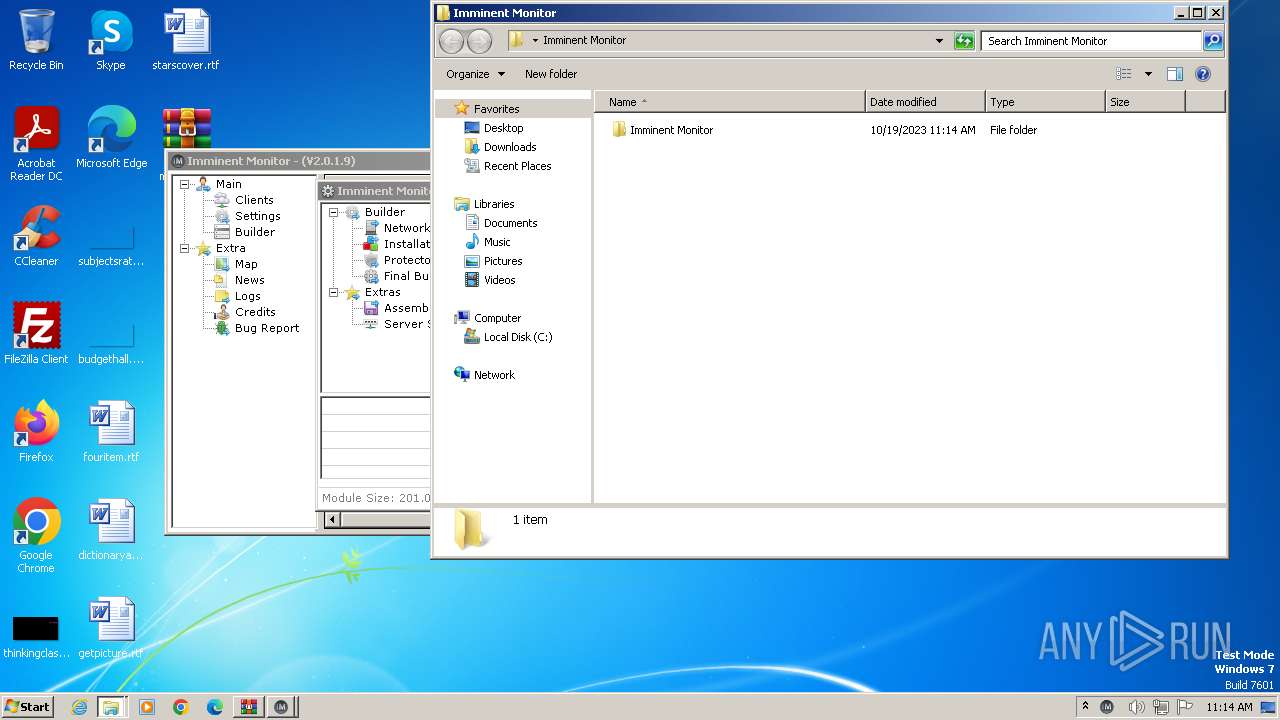Click Explorer refresh button
Viewport: 1280px width, 720px height.
click(964, 41)
